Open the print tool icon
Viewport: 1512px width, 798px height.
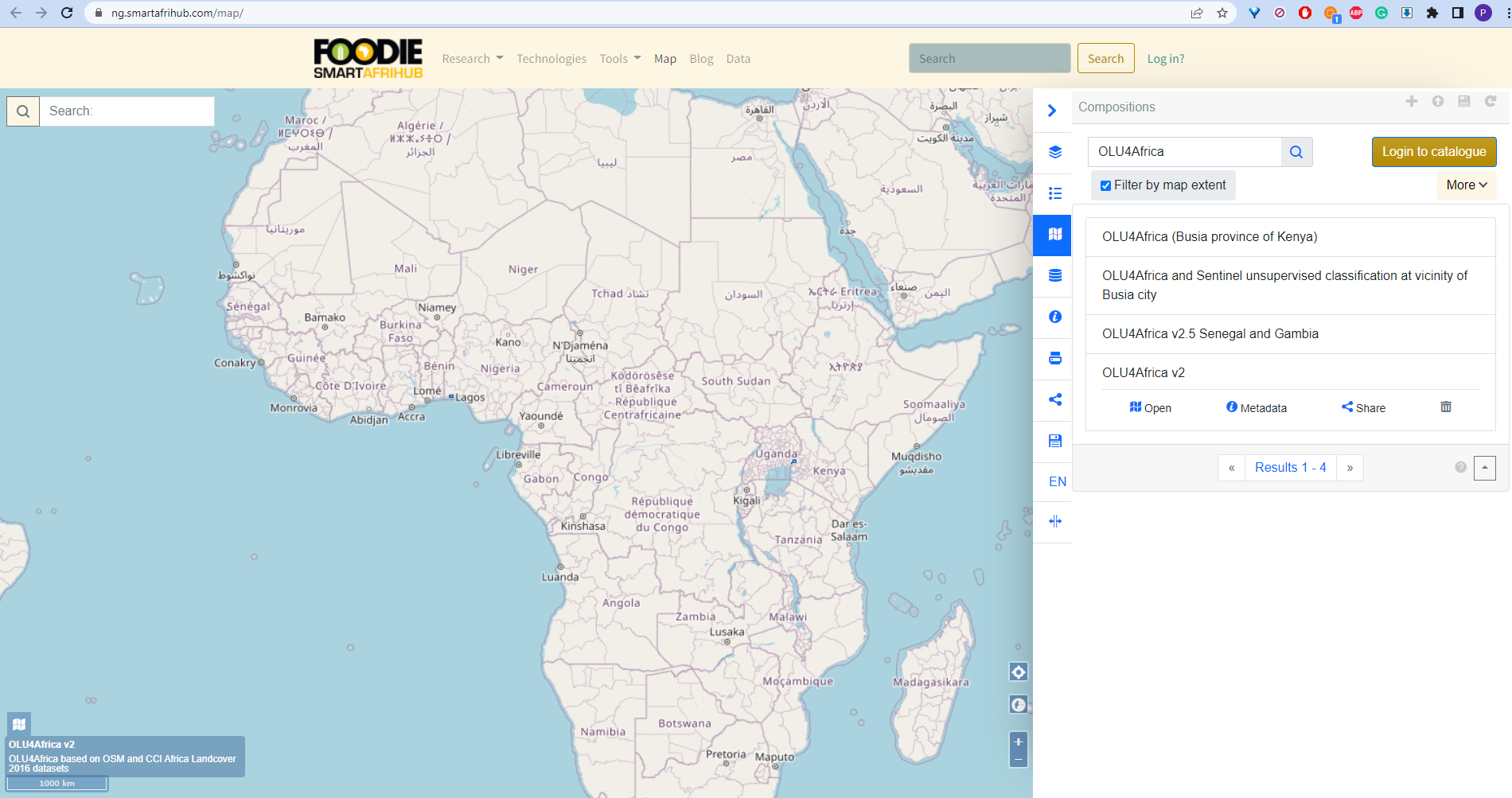[x=1054, y=358]
